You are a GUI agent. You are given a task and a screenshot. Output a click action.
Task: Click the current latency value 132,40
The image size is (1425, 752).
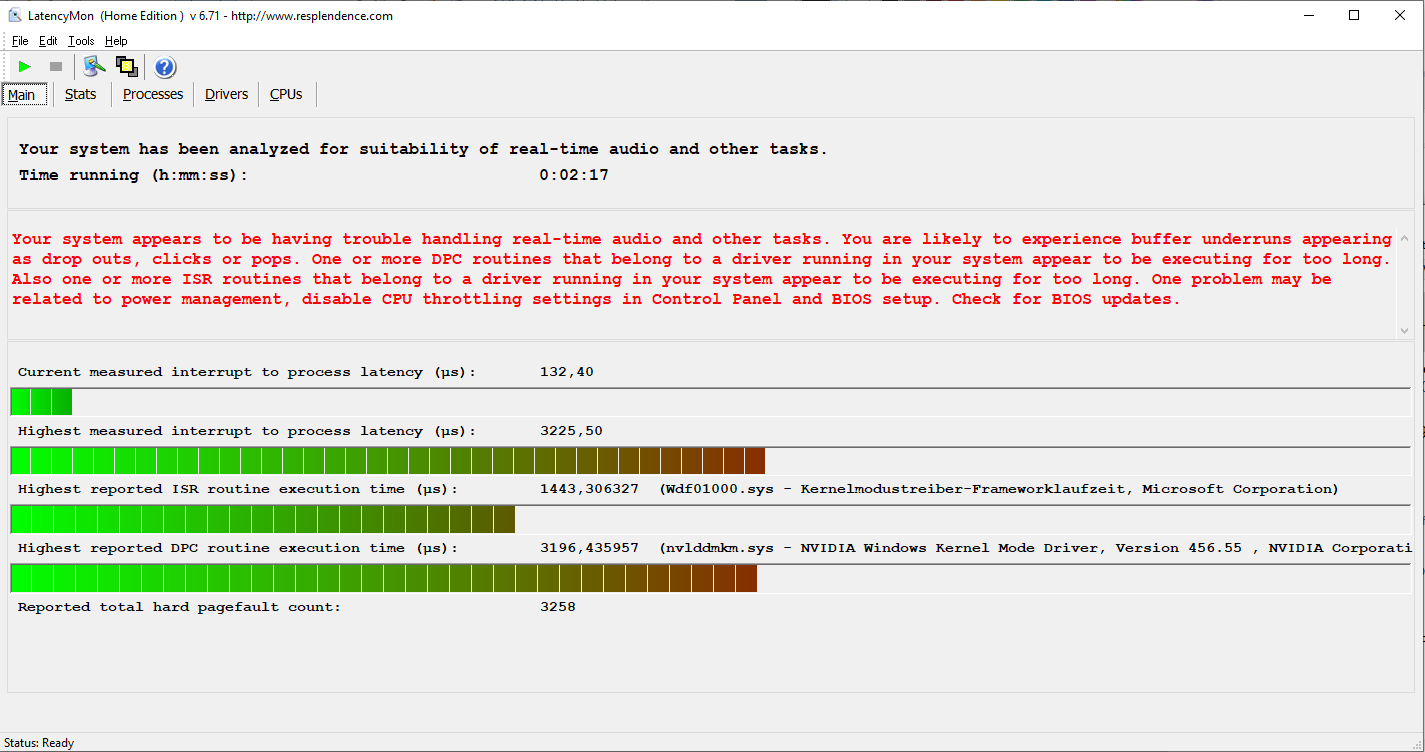566,372
